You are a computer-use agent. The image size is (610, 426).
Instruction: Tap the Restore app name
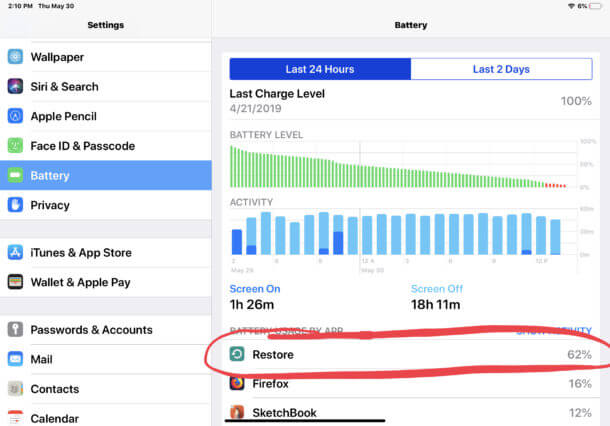tap(273, 354)
